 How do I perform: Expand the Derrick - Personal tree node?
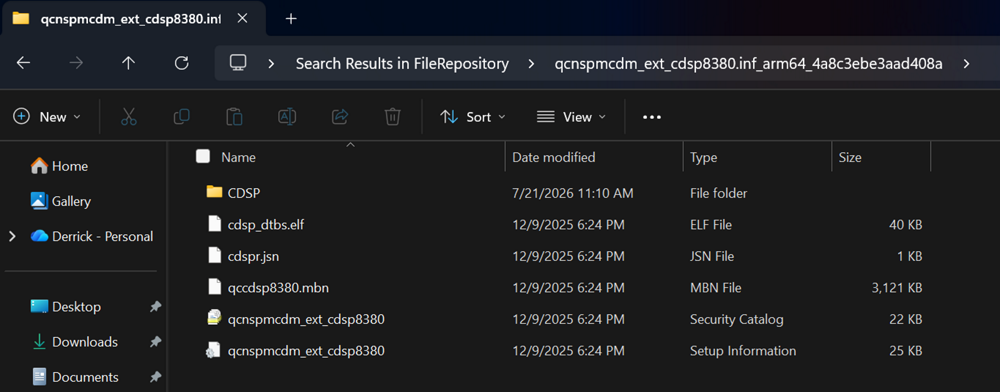(12, 236)
